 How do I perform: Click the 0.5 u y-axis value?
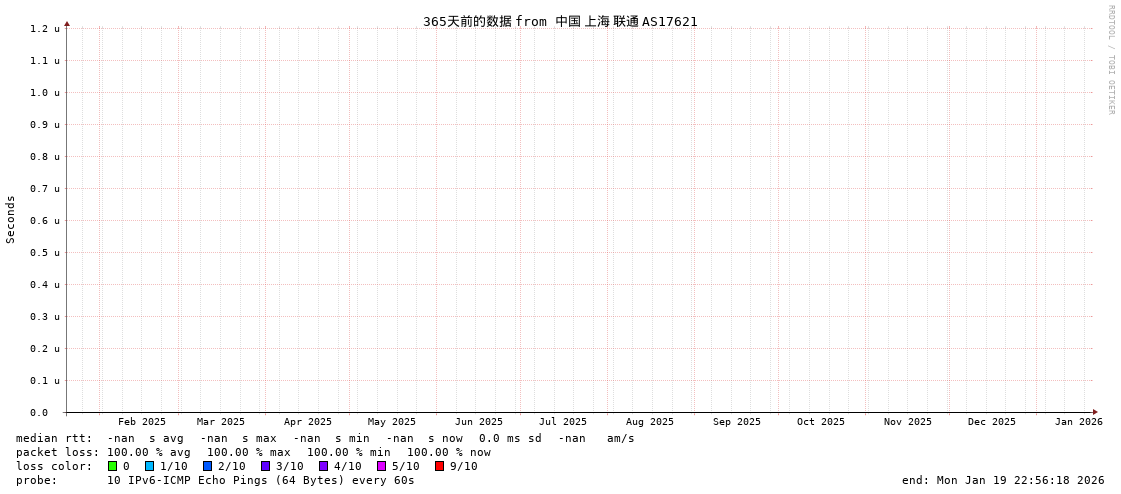[44, 252]
